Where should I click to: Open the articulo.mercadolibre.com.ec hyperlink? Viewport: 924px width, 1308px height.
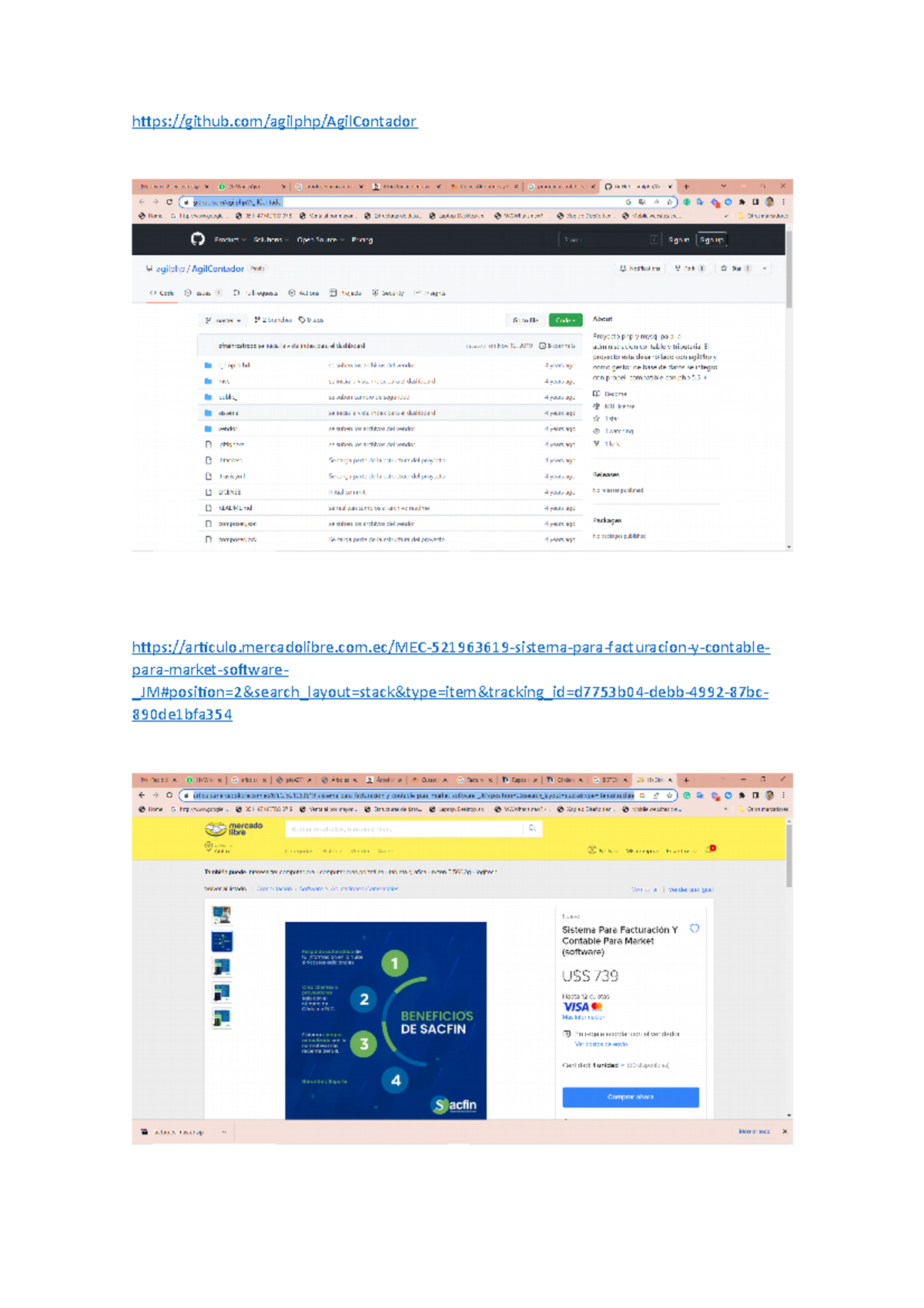(x=450, y=680)
